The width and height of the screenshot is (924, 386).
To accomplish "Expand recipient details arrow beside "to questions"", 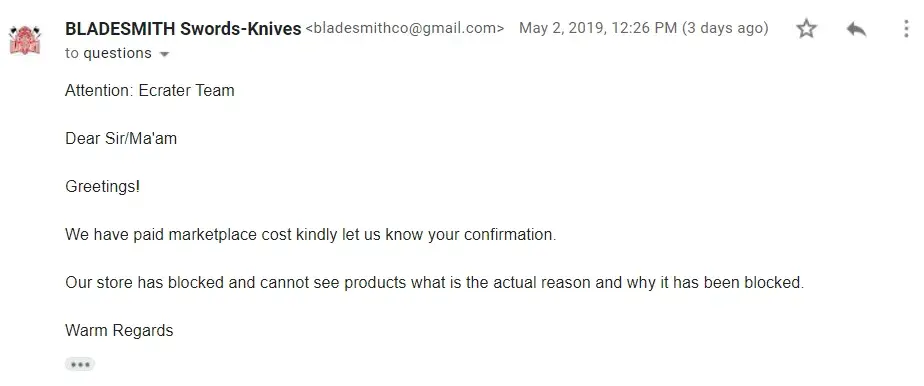I will tap(164, 54).
